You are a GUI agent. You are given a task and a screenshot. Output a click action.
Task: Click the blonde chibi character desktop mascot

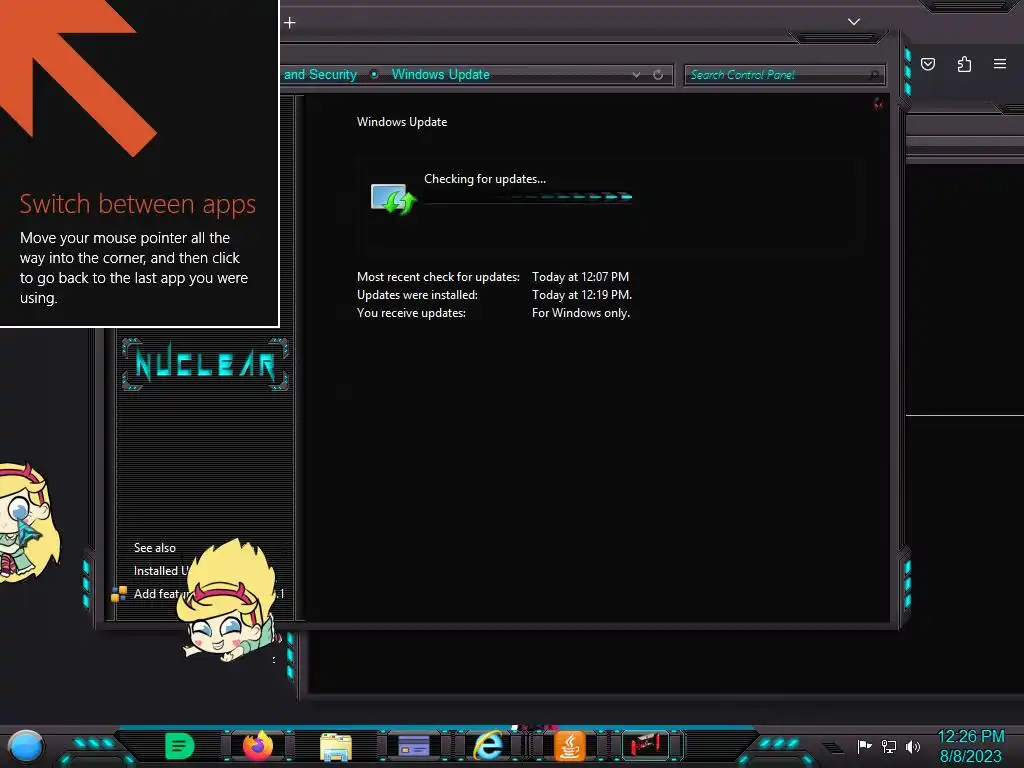[x=229, y=601]
